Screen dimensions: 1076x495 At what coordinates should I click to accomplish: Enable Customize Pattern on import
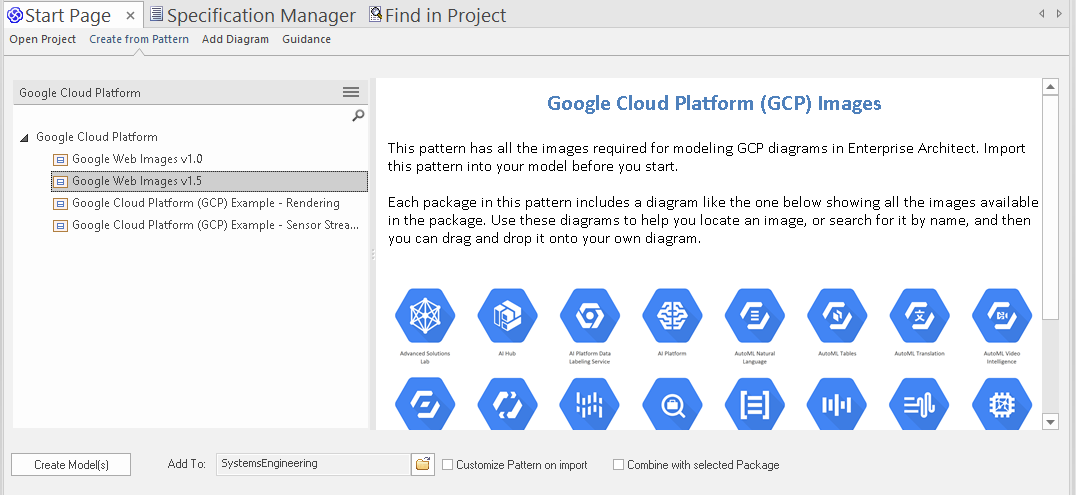coord(448,465)
